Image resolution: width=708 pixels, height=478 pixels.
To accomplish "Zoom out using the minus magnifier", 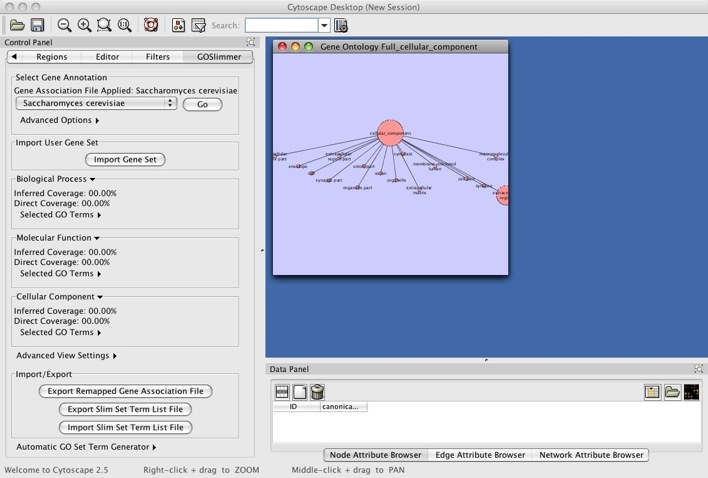I will tap(64, 24).
